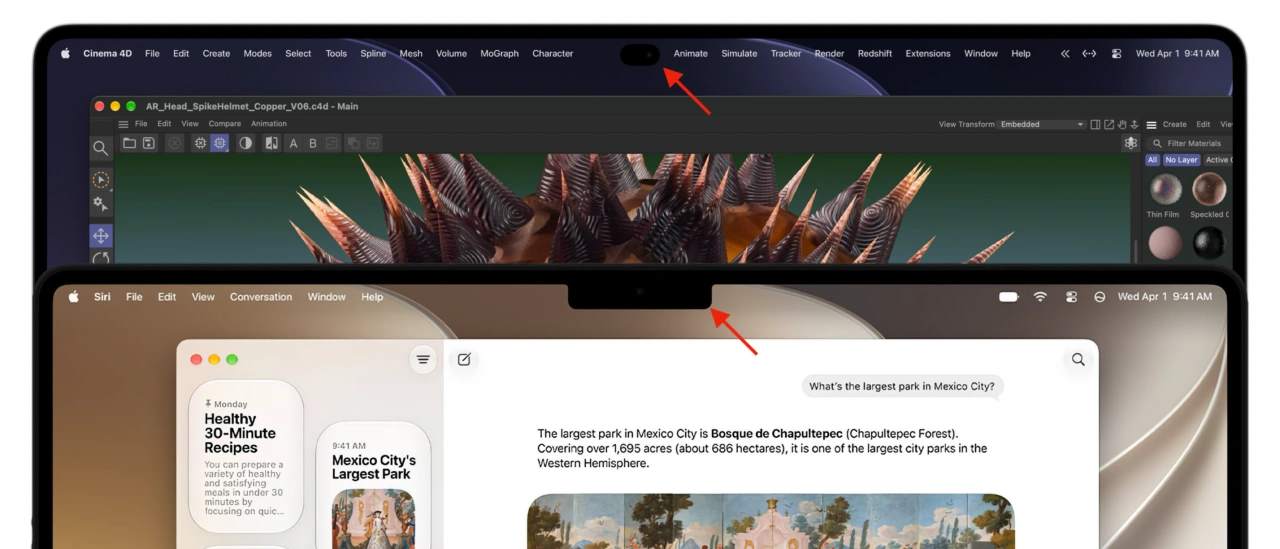Open the Create menu in Material Manager

pyautogui.click(x=1175, y=124)
